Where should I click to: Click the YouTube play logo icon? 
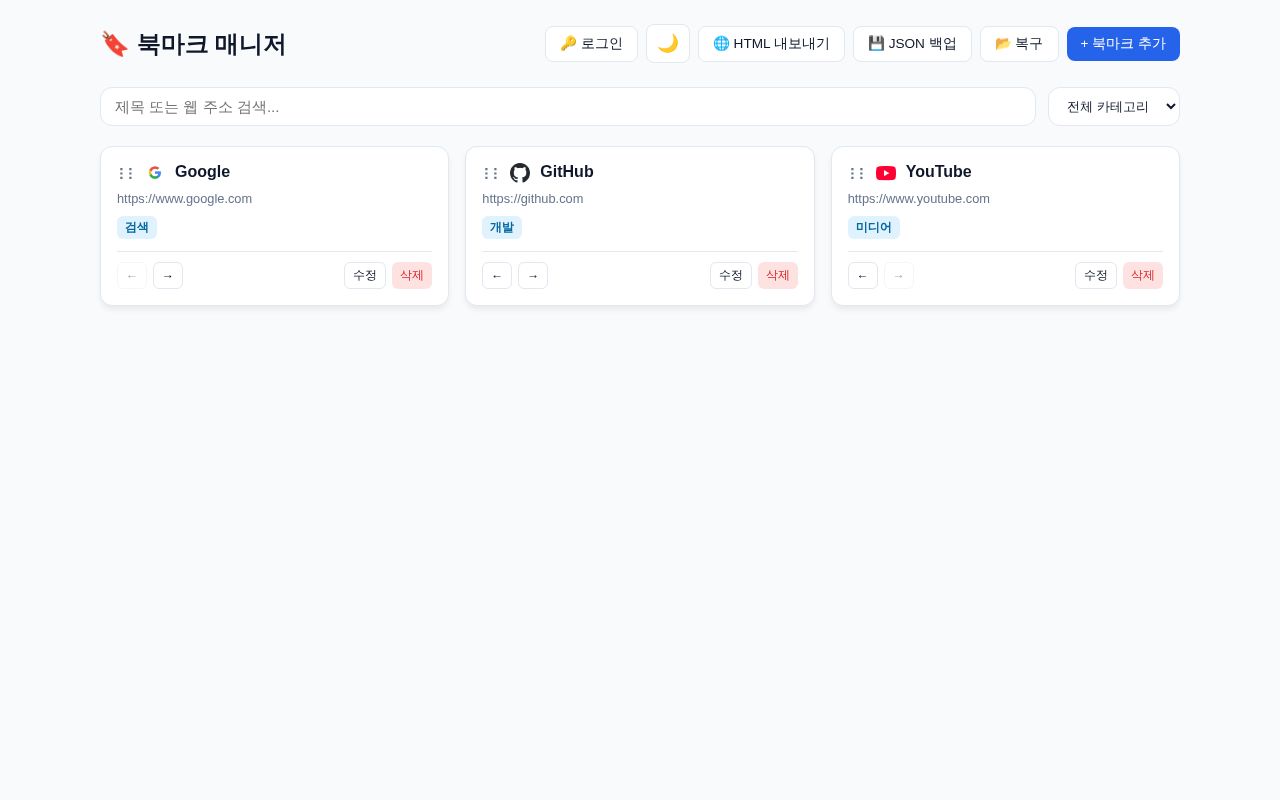[886, 173]
